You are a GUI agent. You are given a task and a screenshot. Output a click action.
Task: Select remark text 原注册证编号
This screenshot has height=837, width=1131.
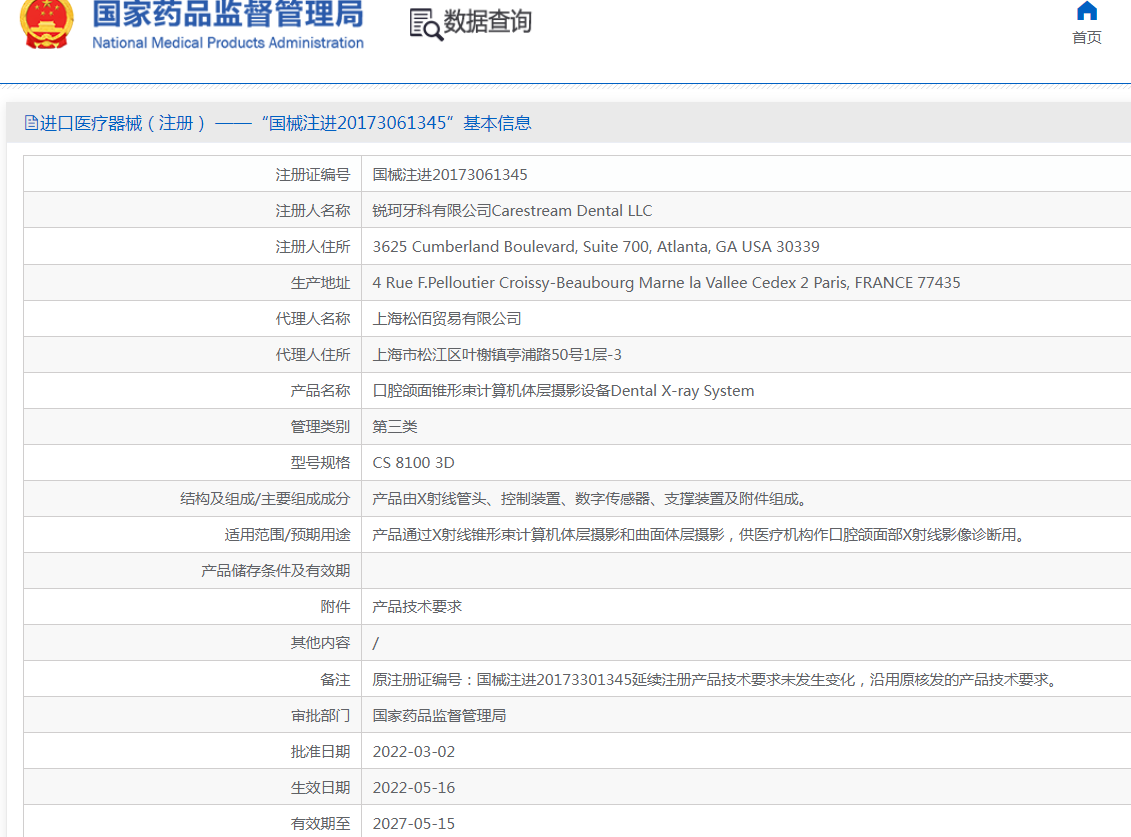click(715, 680)
